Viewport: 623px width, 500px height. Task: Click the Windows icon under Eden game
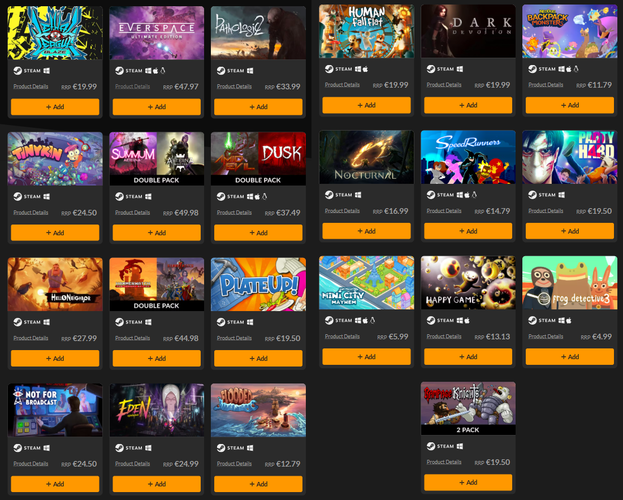click(148, 448)
